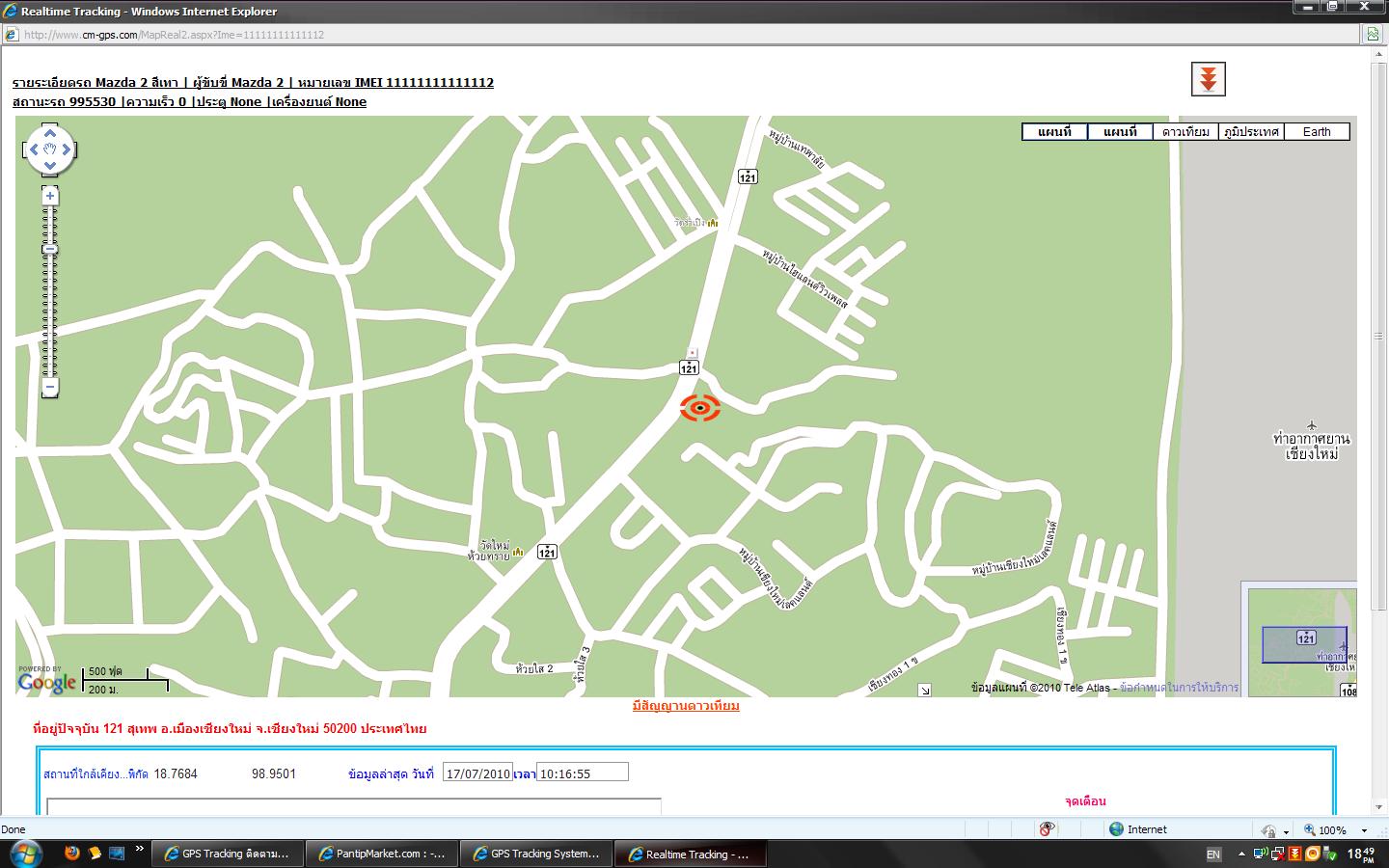
Task: Show hidden system tray icons
Action: click(x=1241, y=854)
